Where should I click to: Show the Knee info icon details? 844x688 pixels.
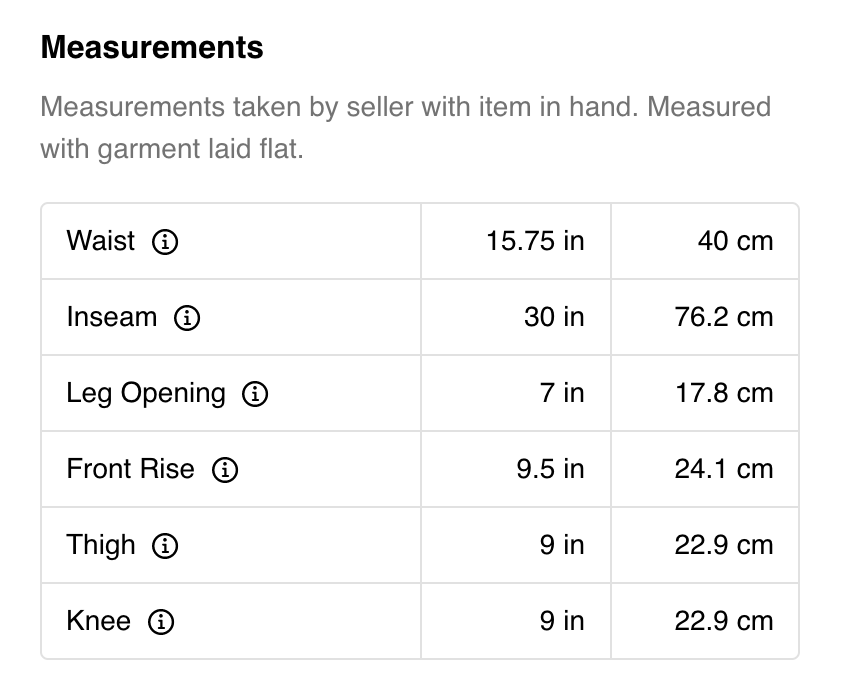click(161, 622)
